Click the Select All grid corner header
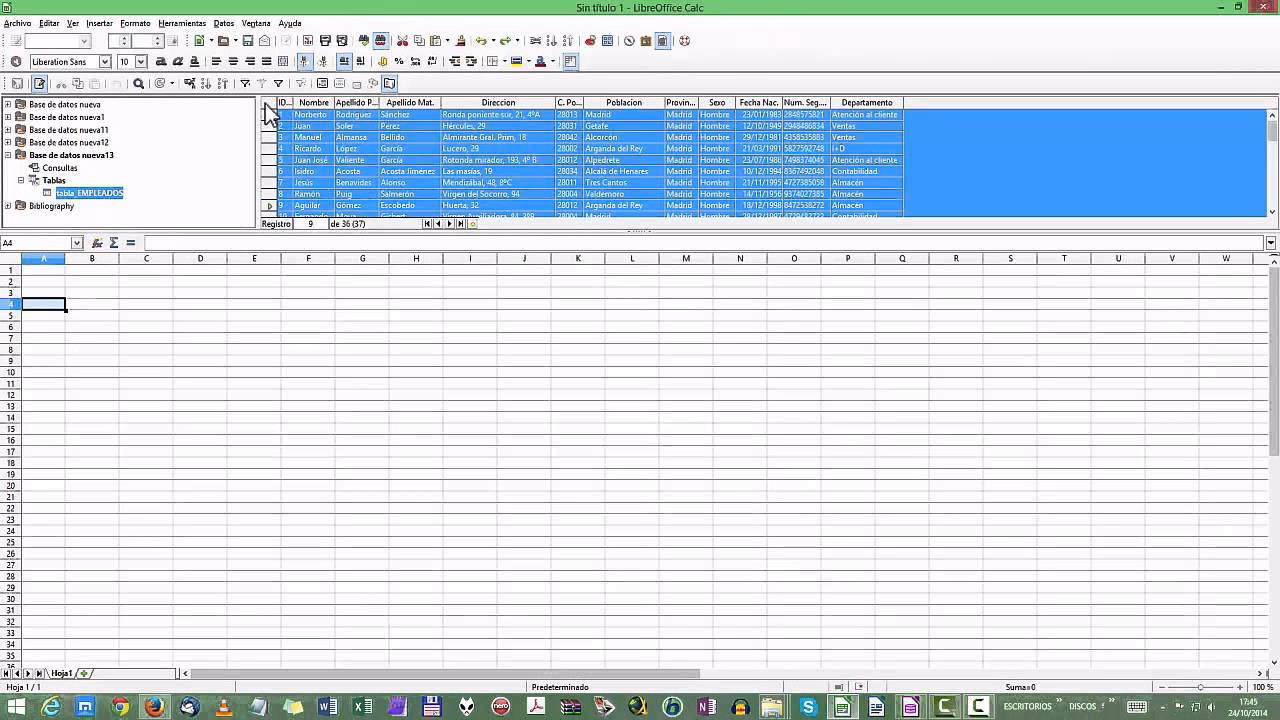 tap(268, 103)
